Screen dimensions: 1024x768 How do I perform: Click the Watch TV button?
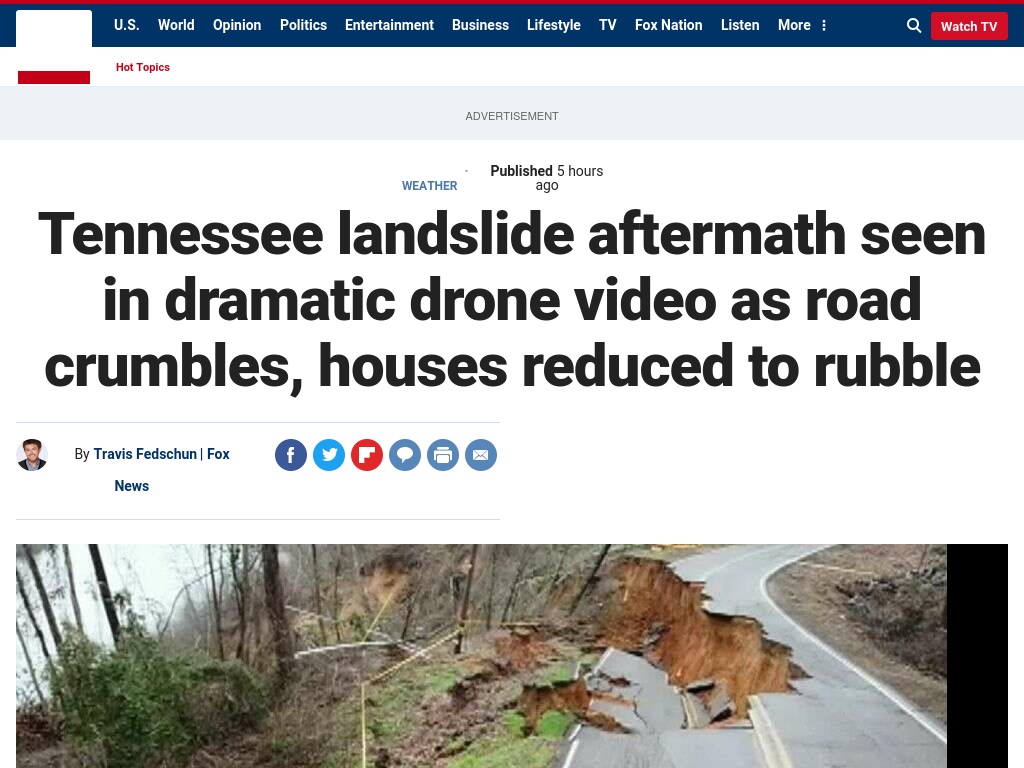tap(969, 26)
